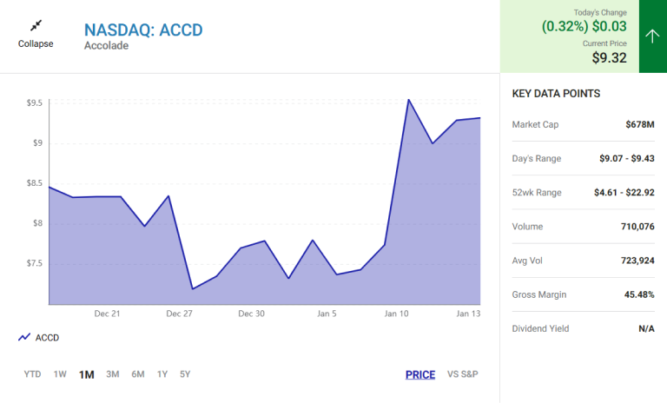Select the 1W time range

(x=60, y=375)
